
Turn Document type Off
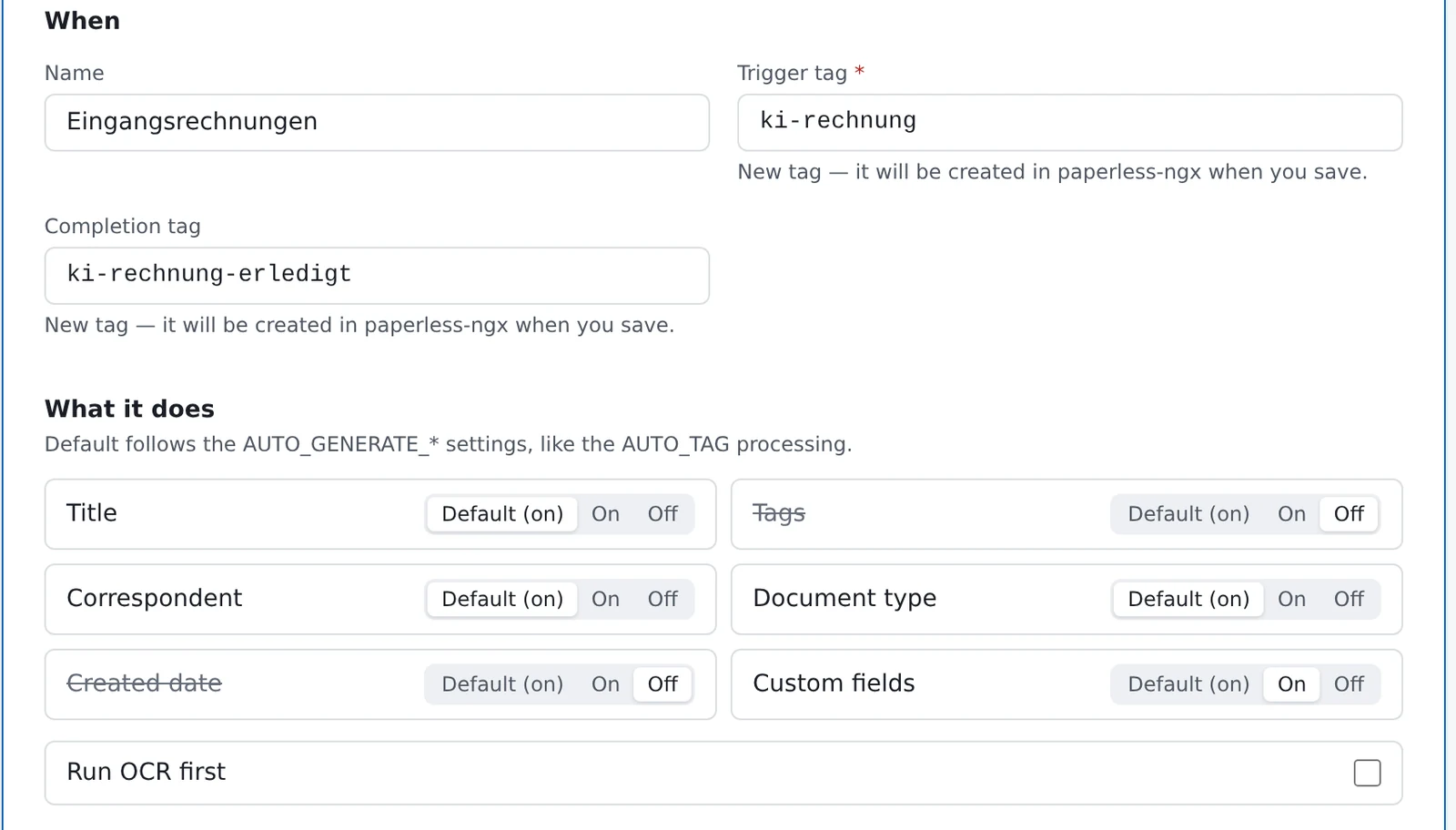[1349, 600]
